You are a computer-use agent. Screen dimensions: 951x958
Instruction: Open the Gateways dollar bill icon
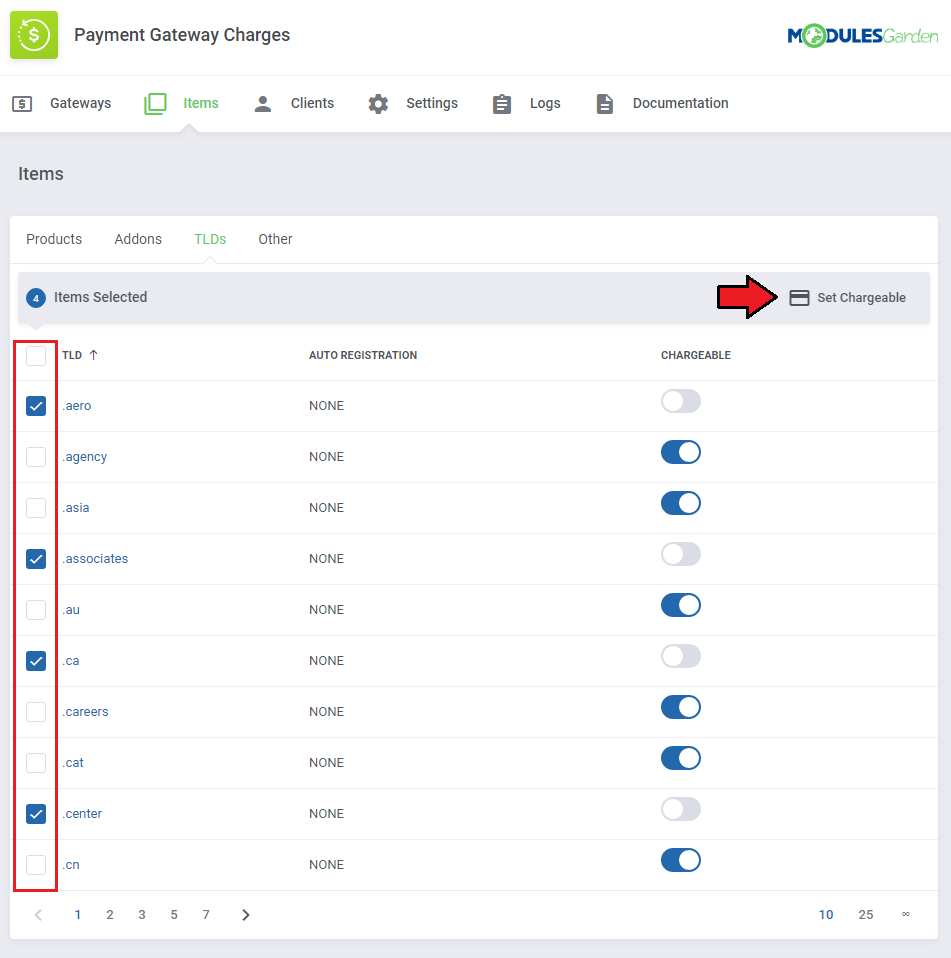coord(22,104)
